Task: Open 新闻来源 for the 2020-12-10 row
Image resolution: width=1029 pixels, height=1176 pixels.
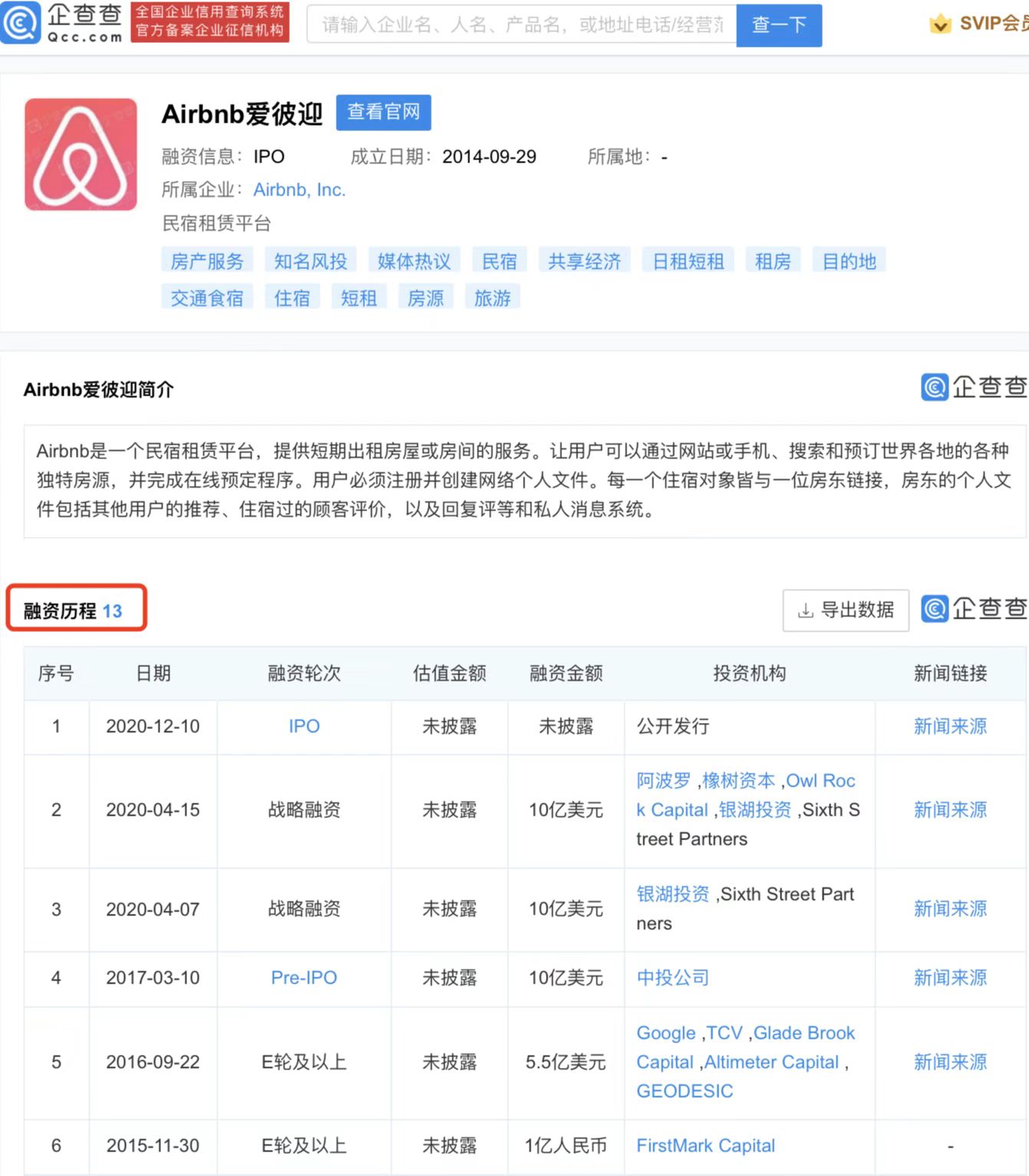Action: coord(950,726)
